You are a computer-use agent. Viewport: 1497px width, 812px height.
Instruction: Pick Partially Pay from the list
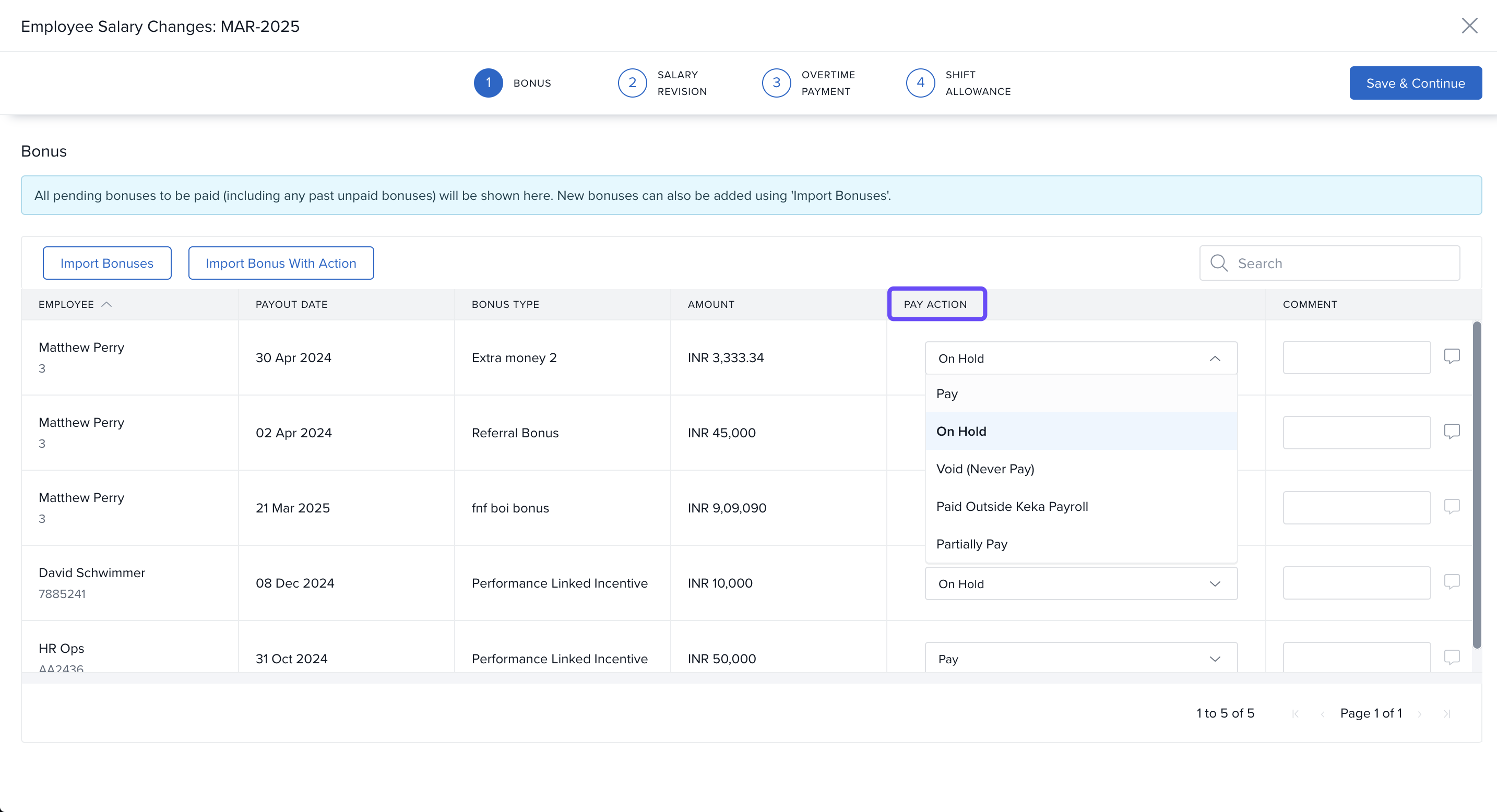coord(972,544)
